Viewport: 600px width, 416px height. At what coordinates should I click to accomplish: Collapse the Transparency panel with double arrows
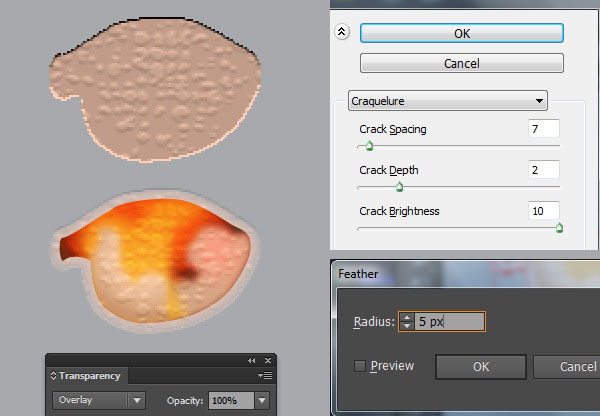(251, 361)
